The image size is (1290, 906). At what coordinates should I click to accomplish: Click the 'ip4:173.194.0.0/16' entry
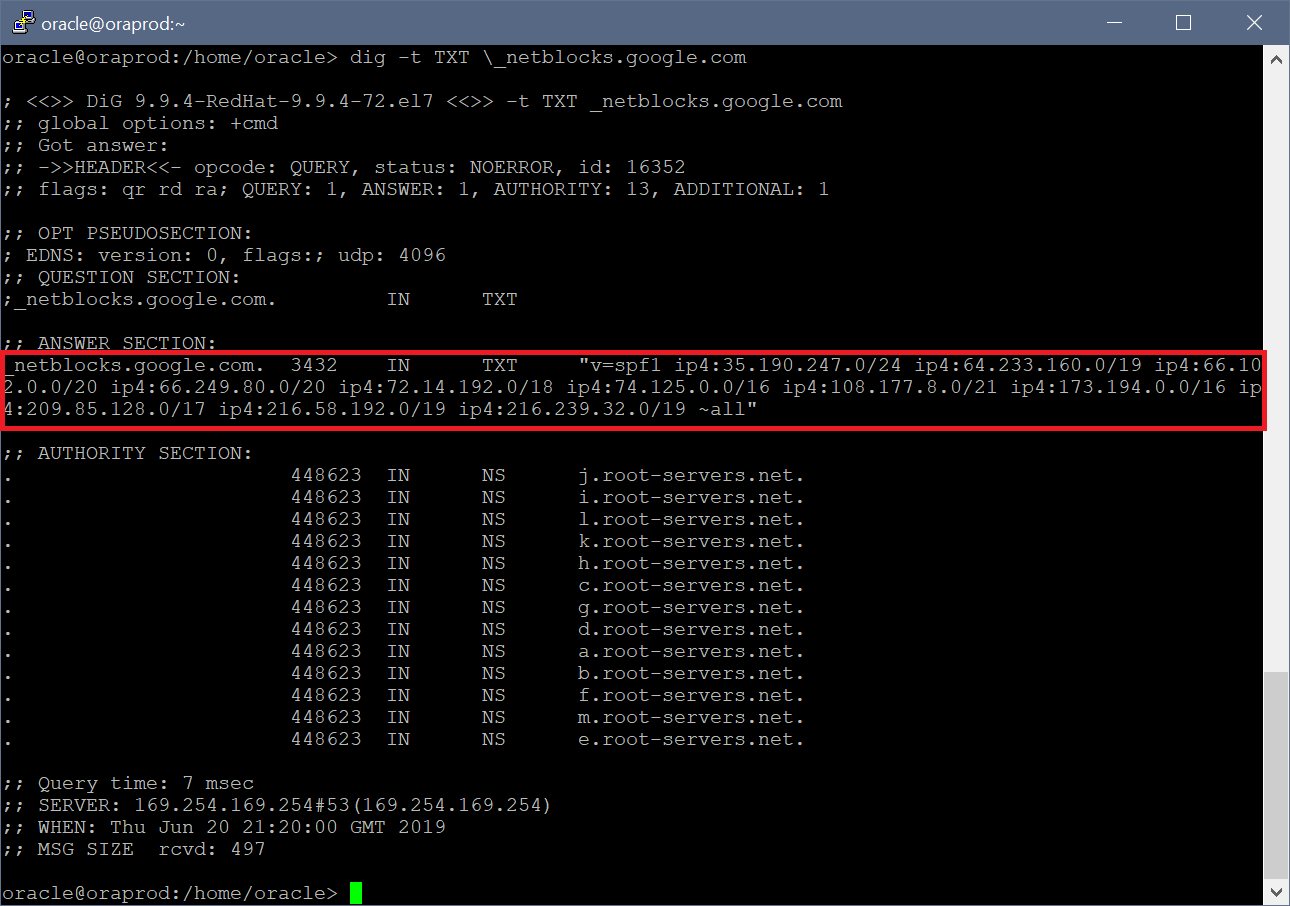1119,387
